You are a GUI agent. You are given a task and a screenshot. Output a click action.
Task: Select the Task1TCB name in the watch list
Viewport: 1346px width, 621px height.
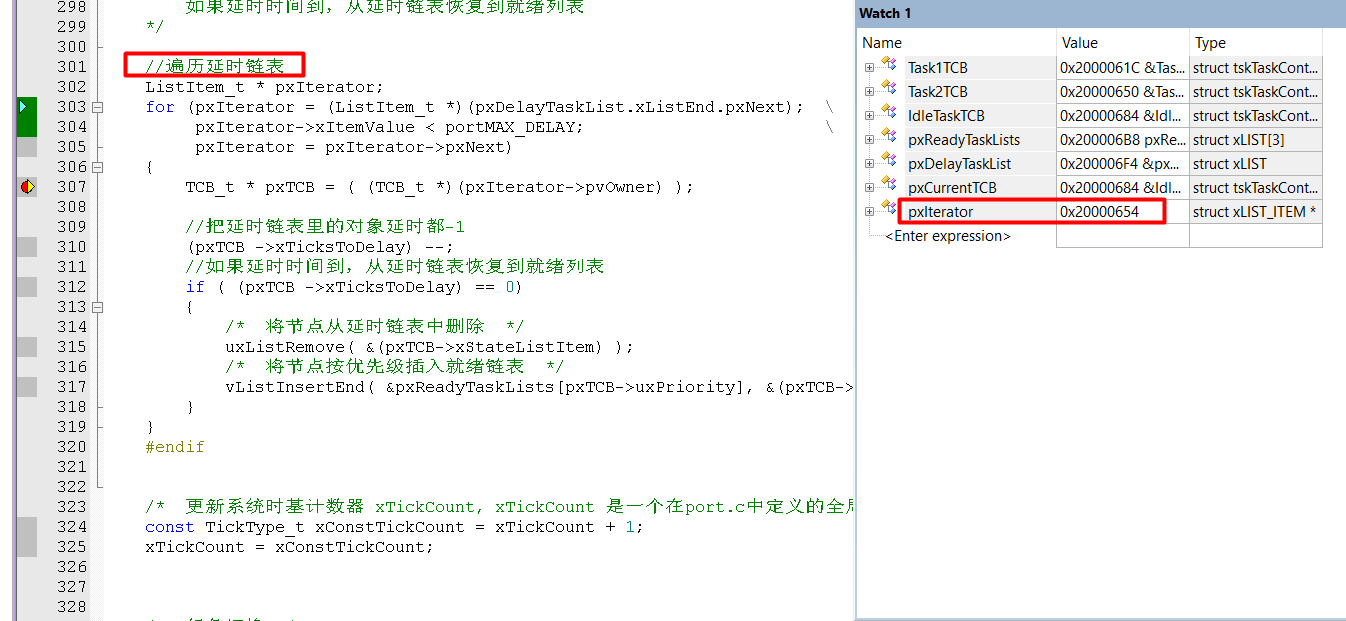(938, 68)
